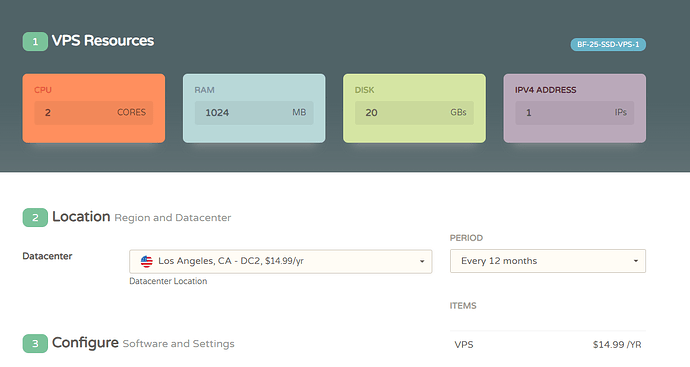Click the Location heading
The height and width of the screenshot is (367, 690).
click(x=81, y=217)
